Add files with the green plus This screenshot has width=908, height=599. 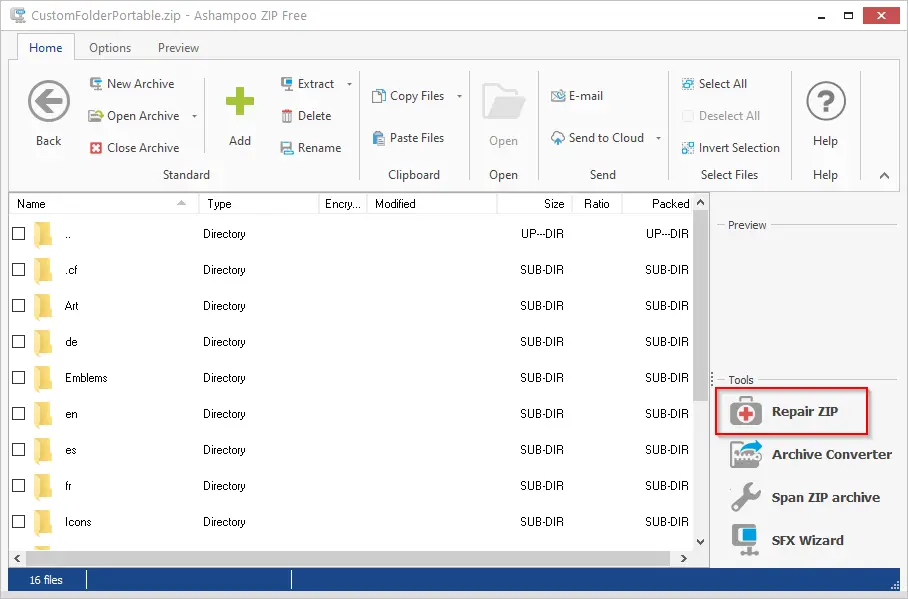(240, 101)
